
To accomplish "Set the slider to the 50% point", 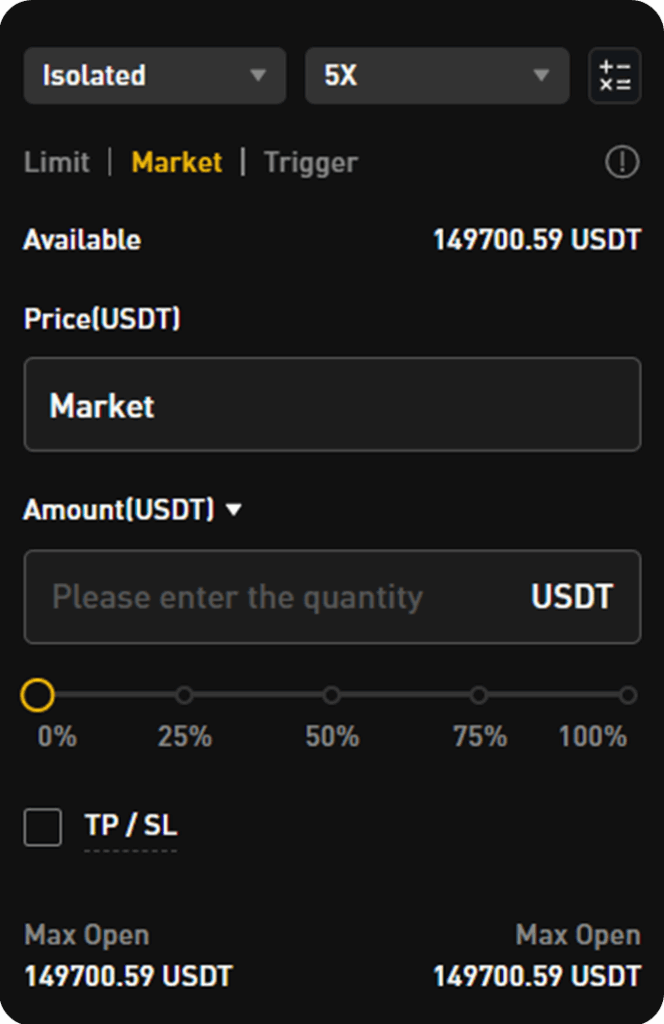I will coord(332,695).
